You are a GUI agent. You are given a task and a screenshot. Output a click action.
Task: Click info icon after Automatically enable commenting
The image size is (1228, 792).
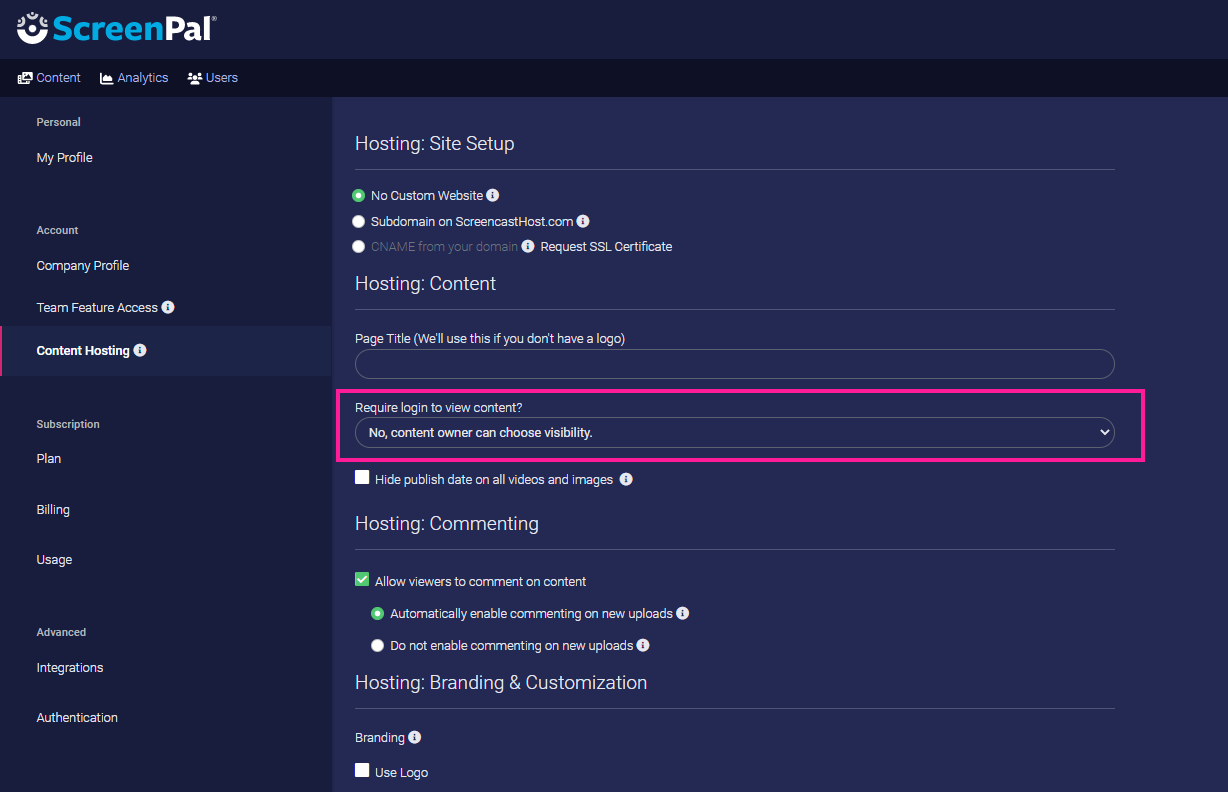(683, 613)
